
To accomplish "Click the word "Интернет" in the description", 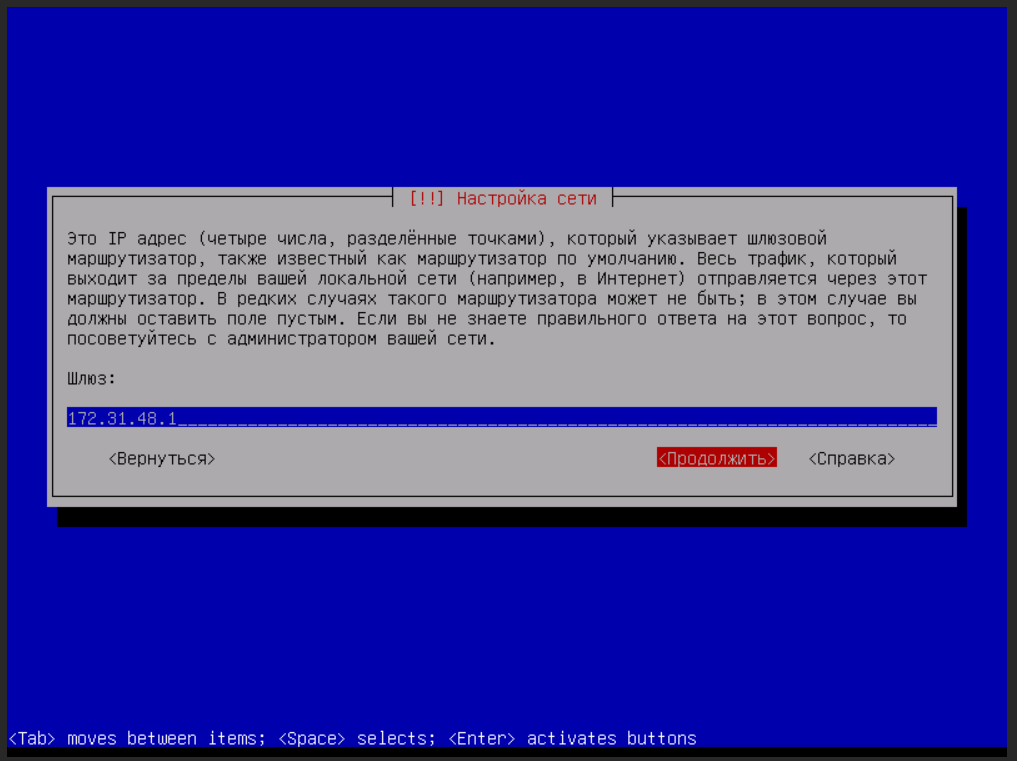I will click(642, 278).
